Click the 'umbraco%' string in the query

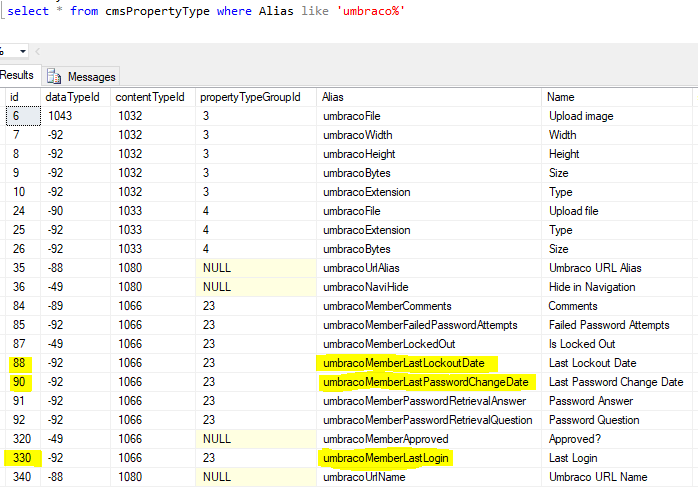pyautogui.click(x=370, y=11)
